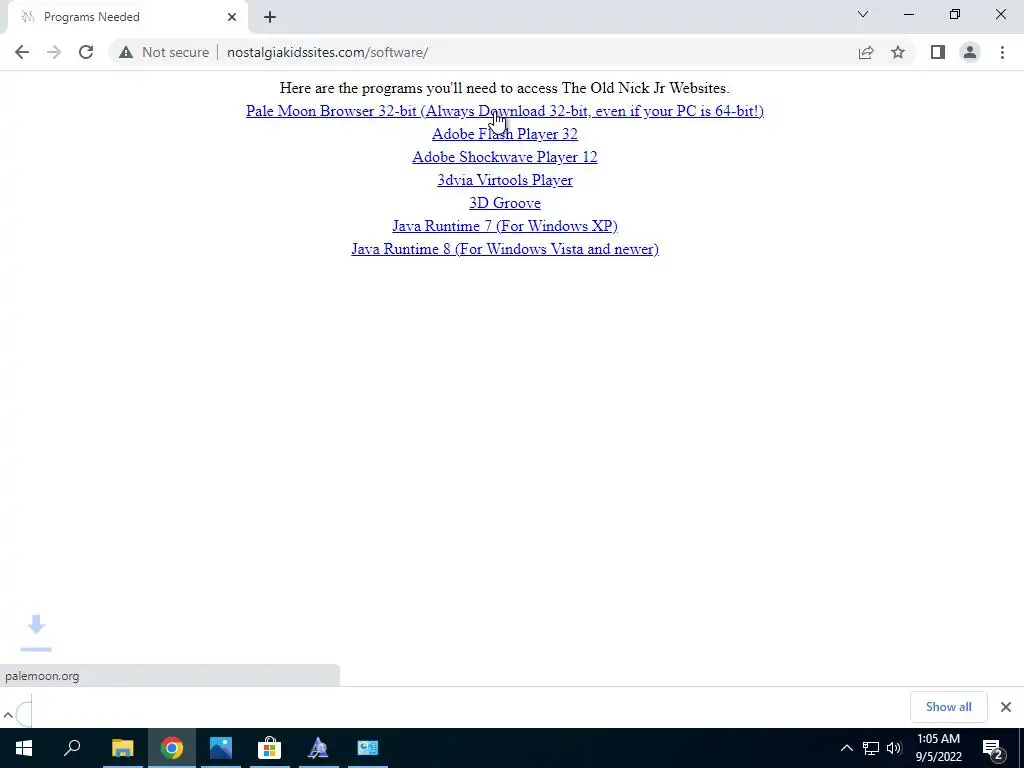
Task: Open the Pale Moon Browser 32-bit link
Action: click(505, 111)
